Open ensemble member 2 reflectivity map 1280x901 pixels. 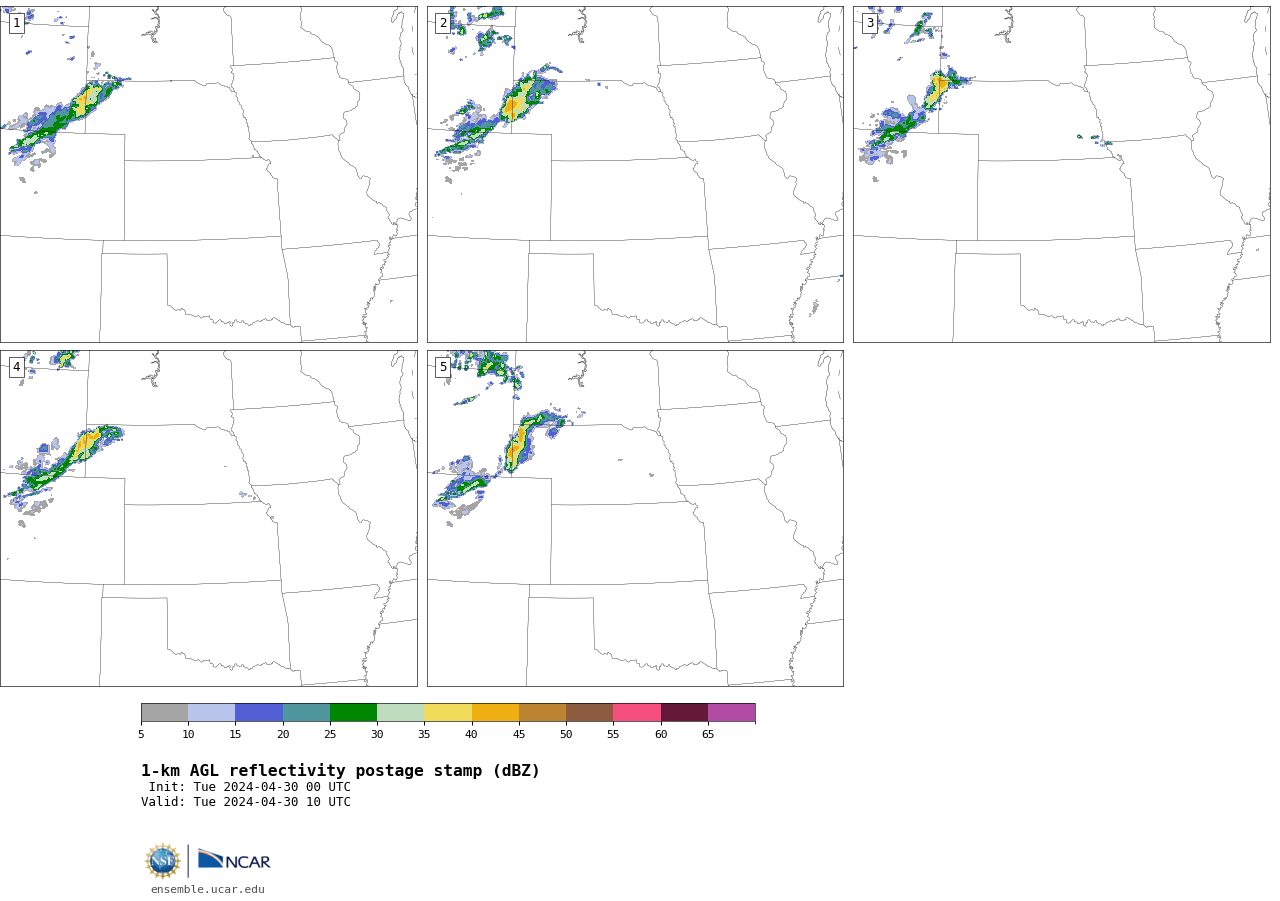635,174
